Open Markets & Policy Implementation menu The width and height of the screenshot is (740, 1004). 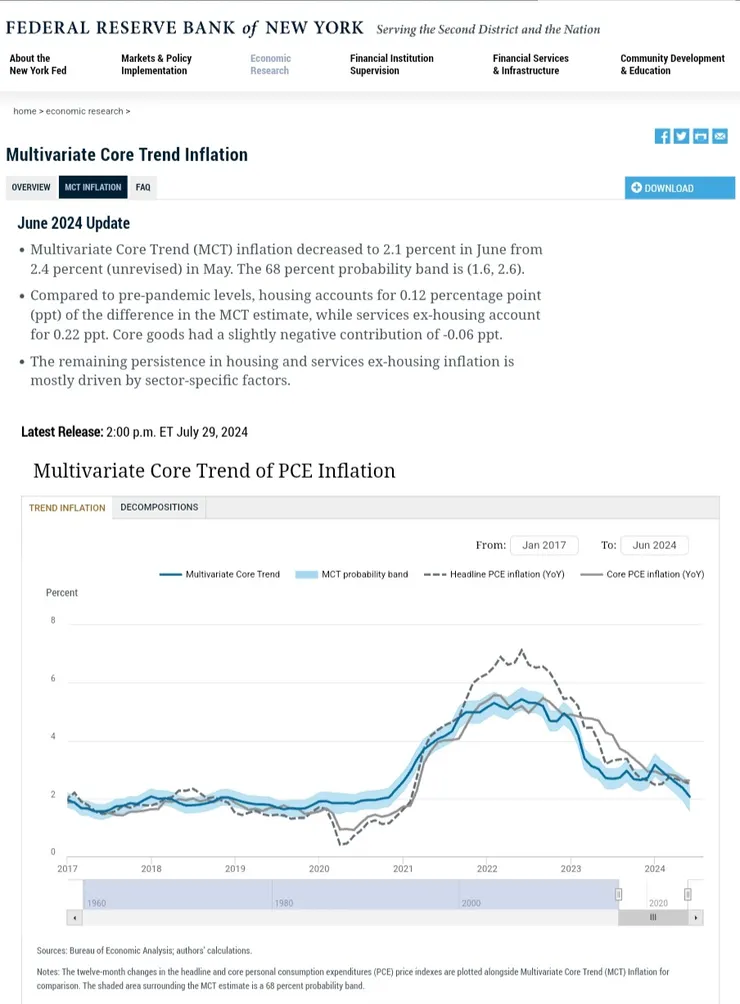click(x=156, y=64)
